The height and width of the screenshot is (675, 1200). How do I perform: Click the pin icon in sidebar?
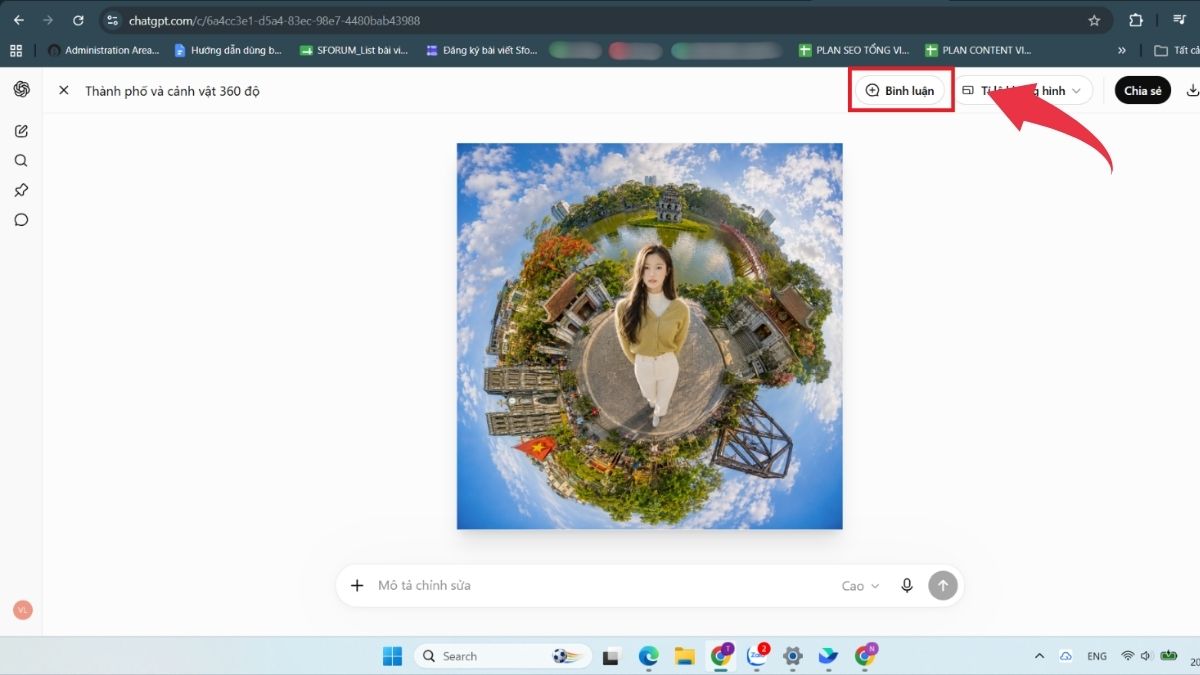point(21,190)
